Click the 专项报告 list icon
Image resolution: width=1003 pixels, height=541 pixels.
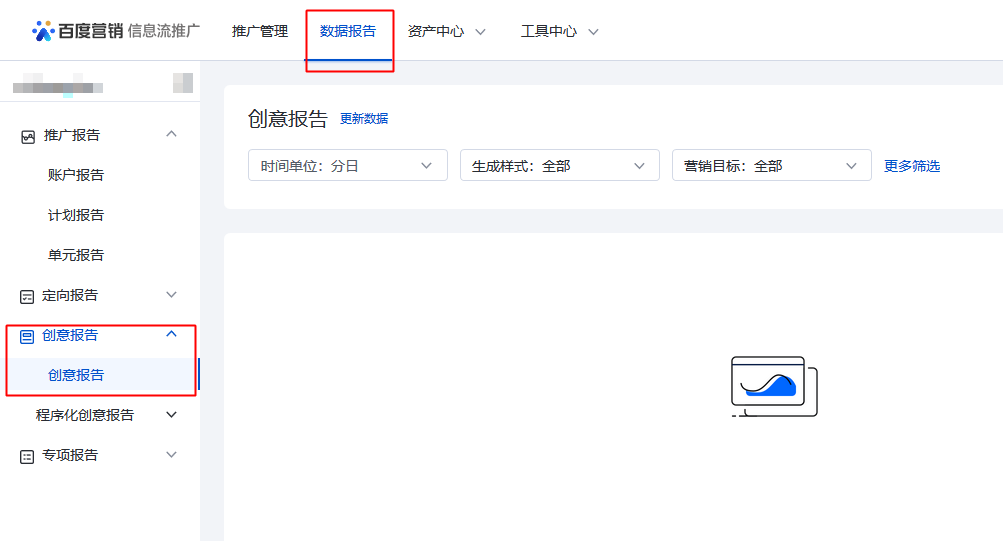(28, 456)
